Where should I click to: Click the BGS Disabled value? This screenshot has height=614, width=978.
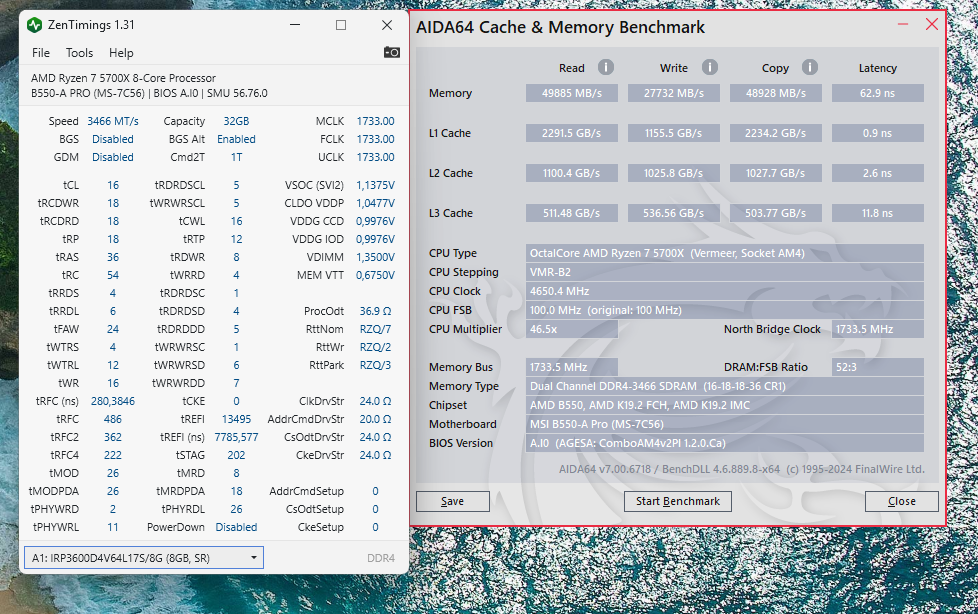(113, 139)
